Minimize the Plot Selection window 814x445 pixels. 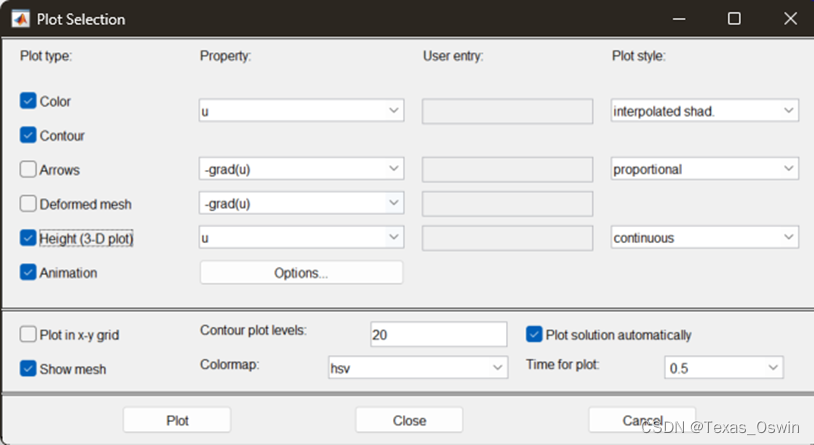pos(679,19)
